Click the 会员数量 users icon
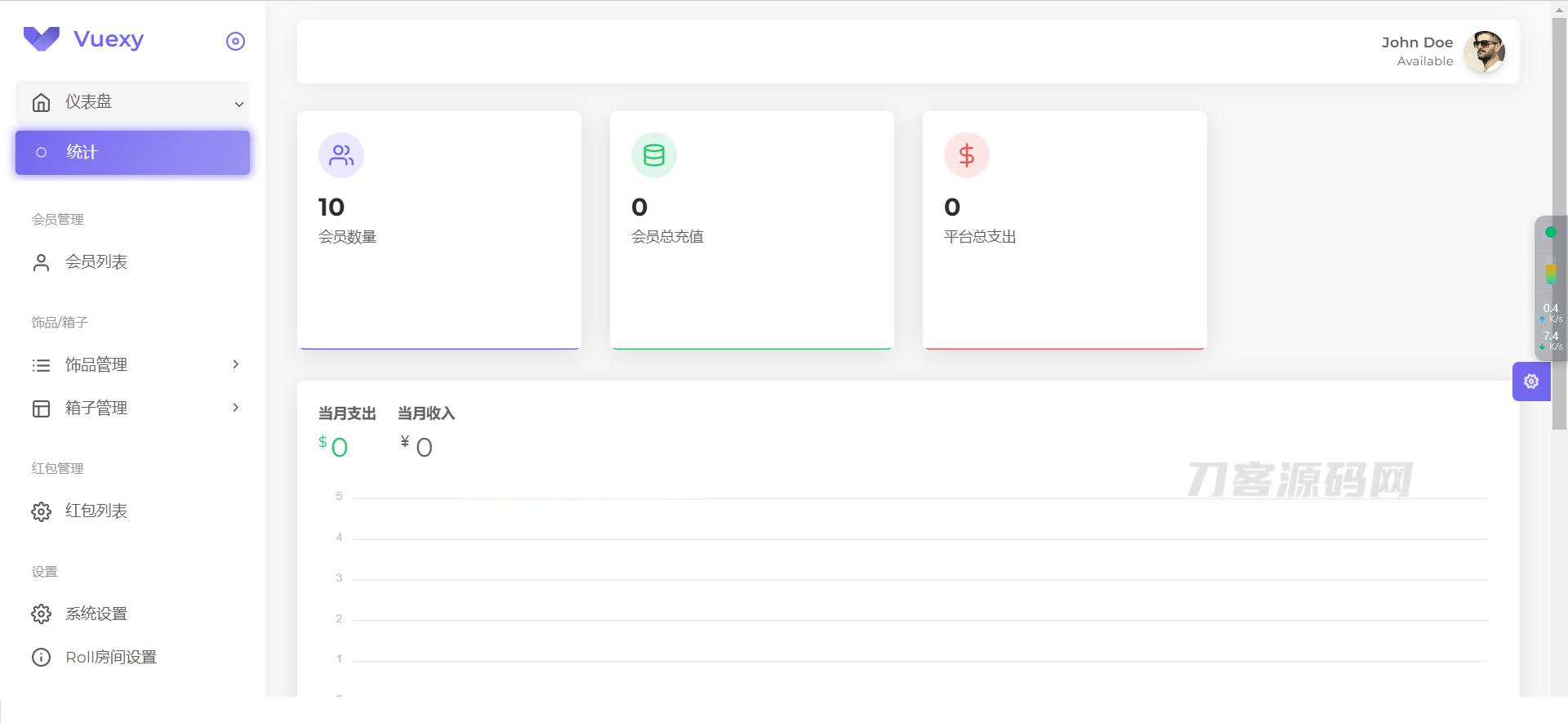This screenshot has height=723, width=1568. [x=341, y=155]
